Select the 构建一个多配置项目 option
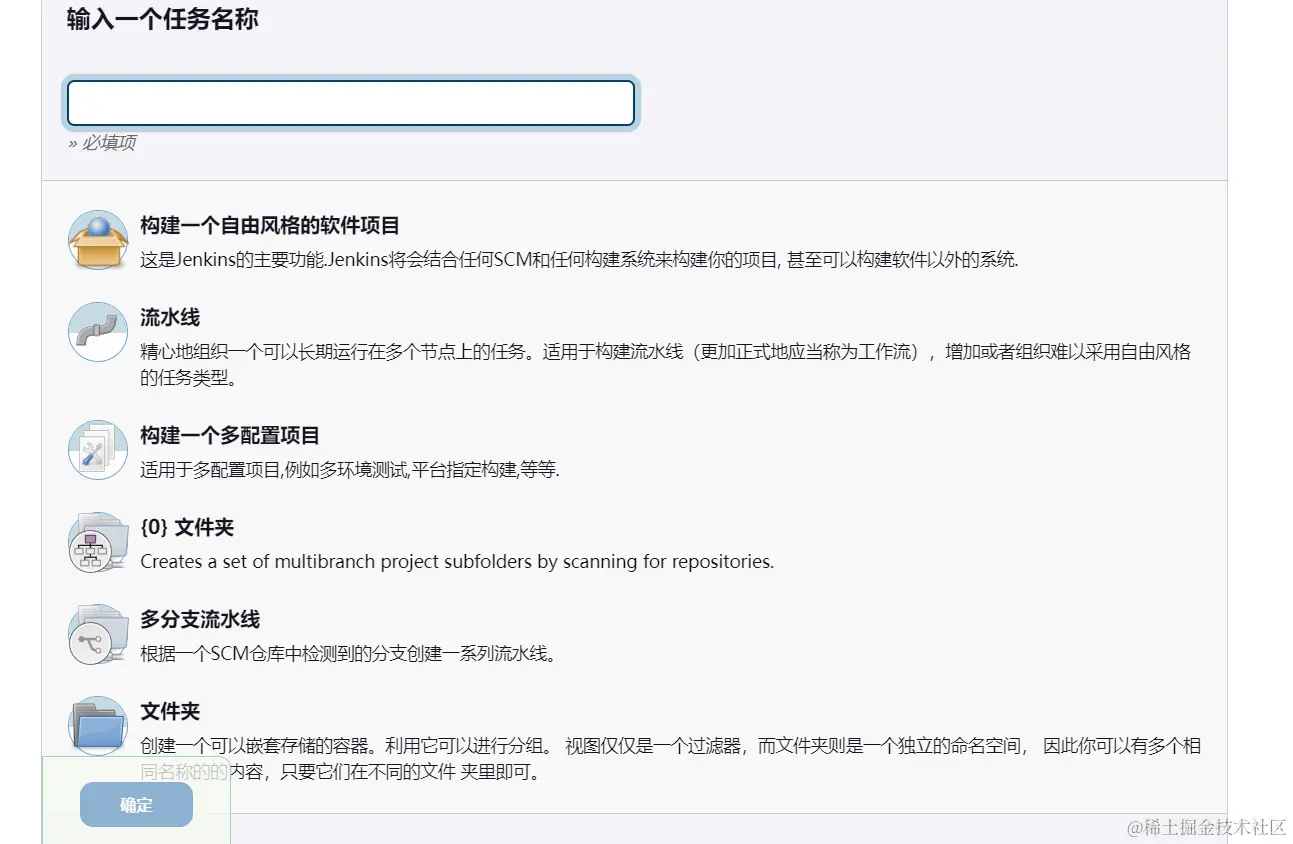The height and width of the screenshot is (844, 1293). (227, 435)
